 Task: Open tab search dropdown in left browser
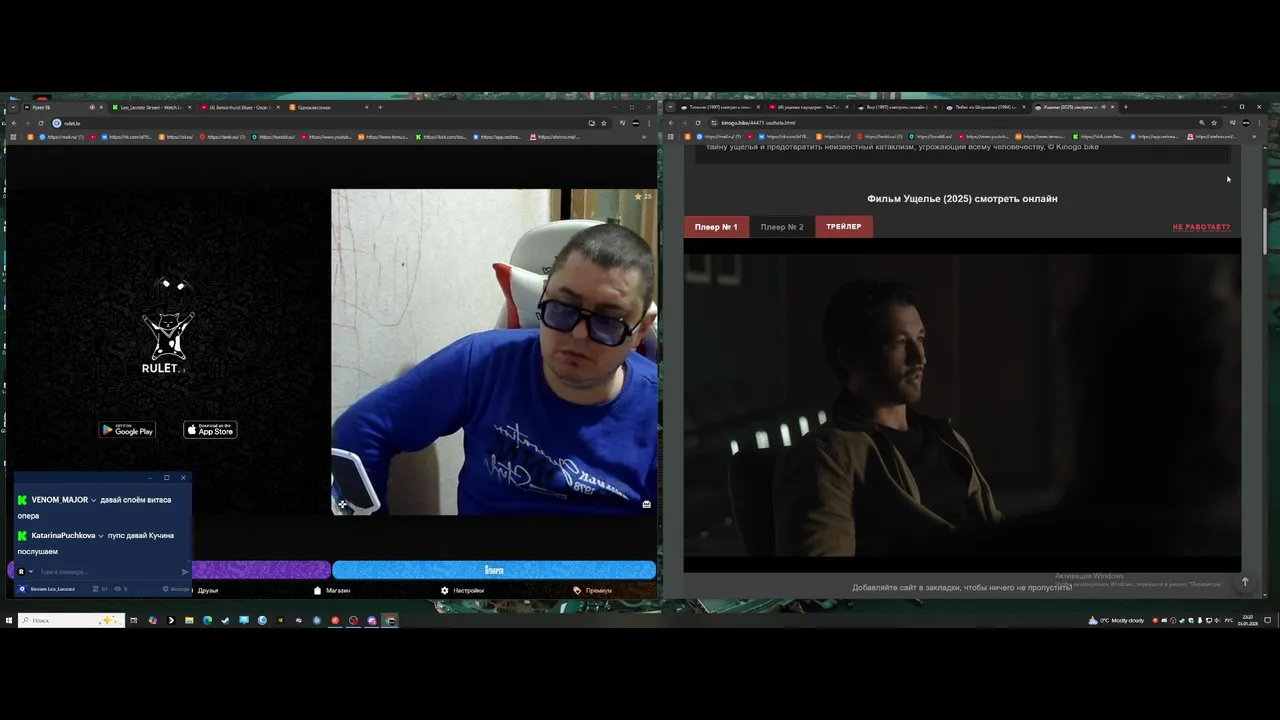12,107
